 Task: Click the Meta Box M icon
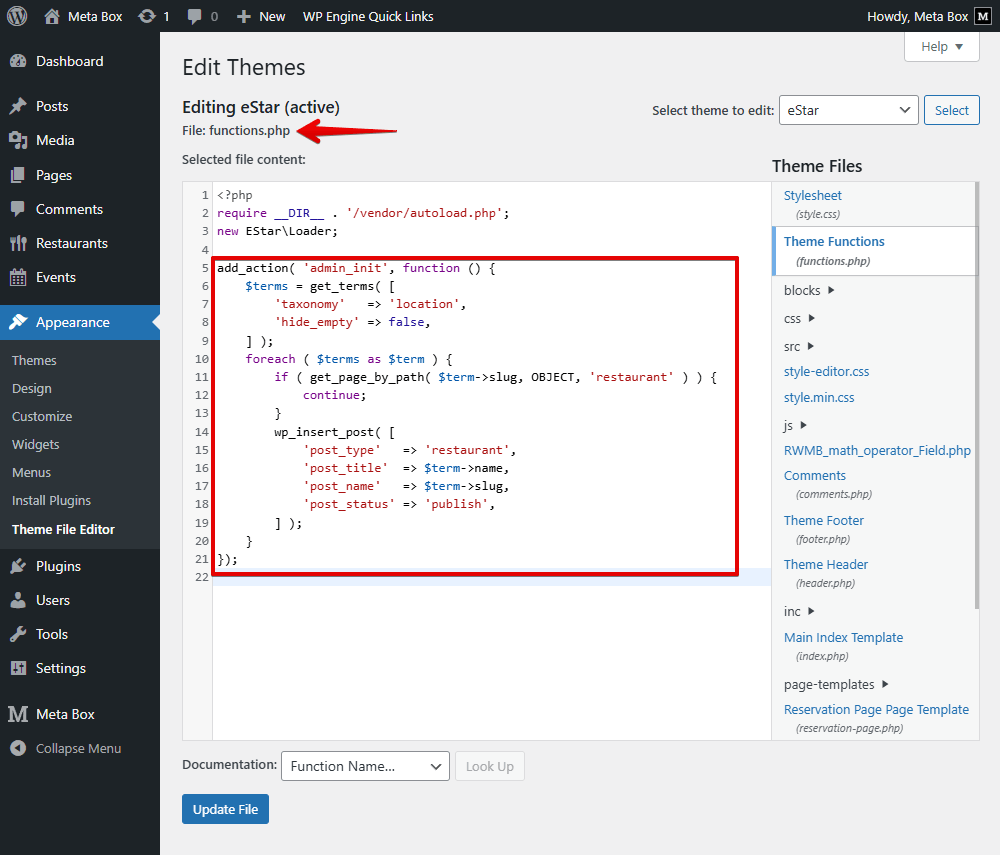click(18, 714)
